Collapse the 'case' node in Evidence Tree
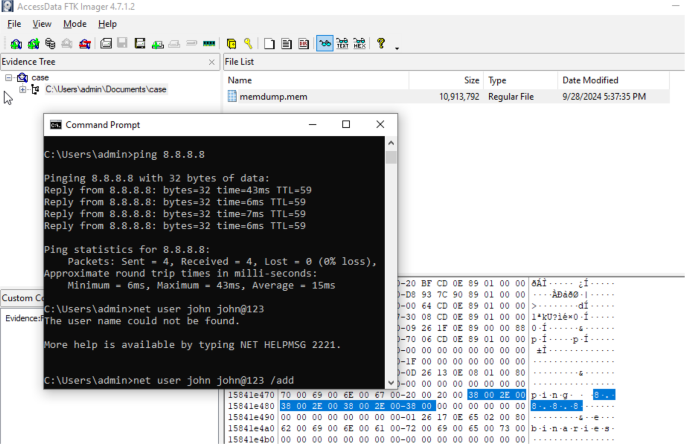This screenshot has width=685, height=444. point(8,77)
